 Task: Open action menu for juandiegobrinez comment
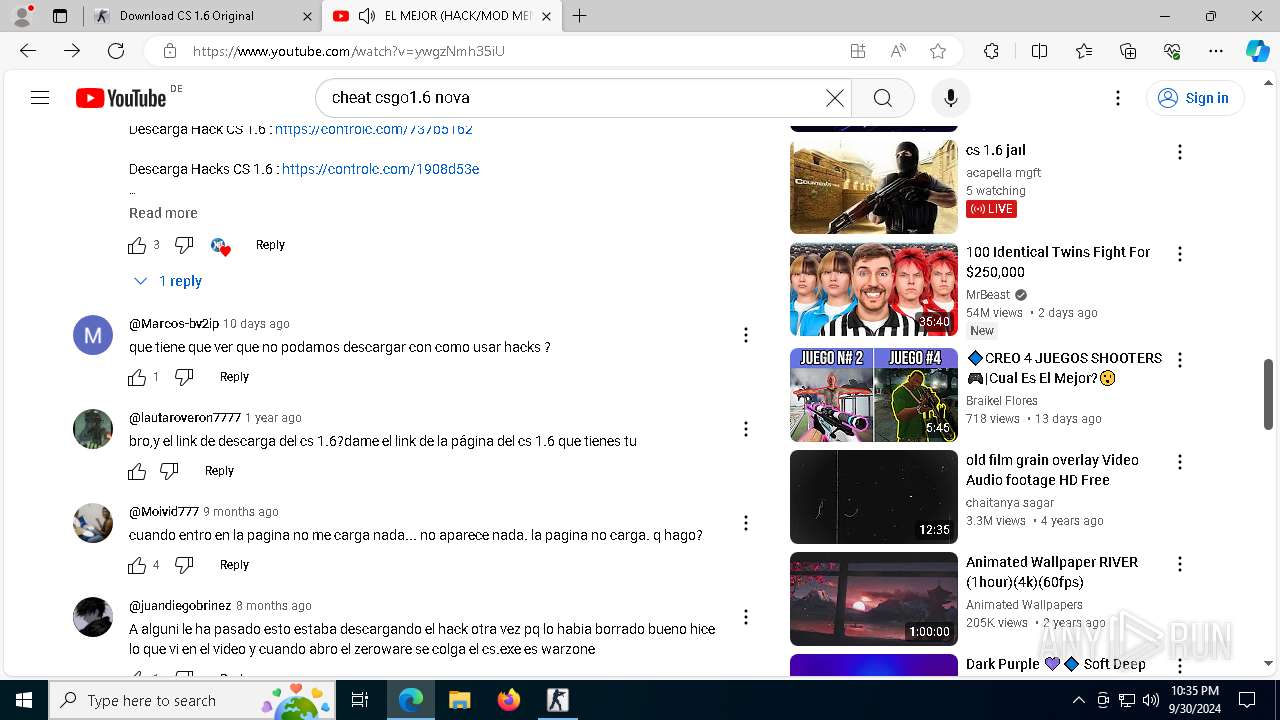click(x=745, y=617)
